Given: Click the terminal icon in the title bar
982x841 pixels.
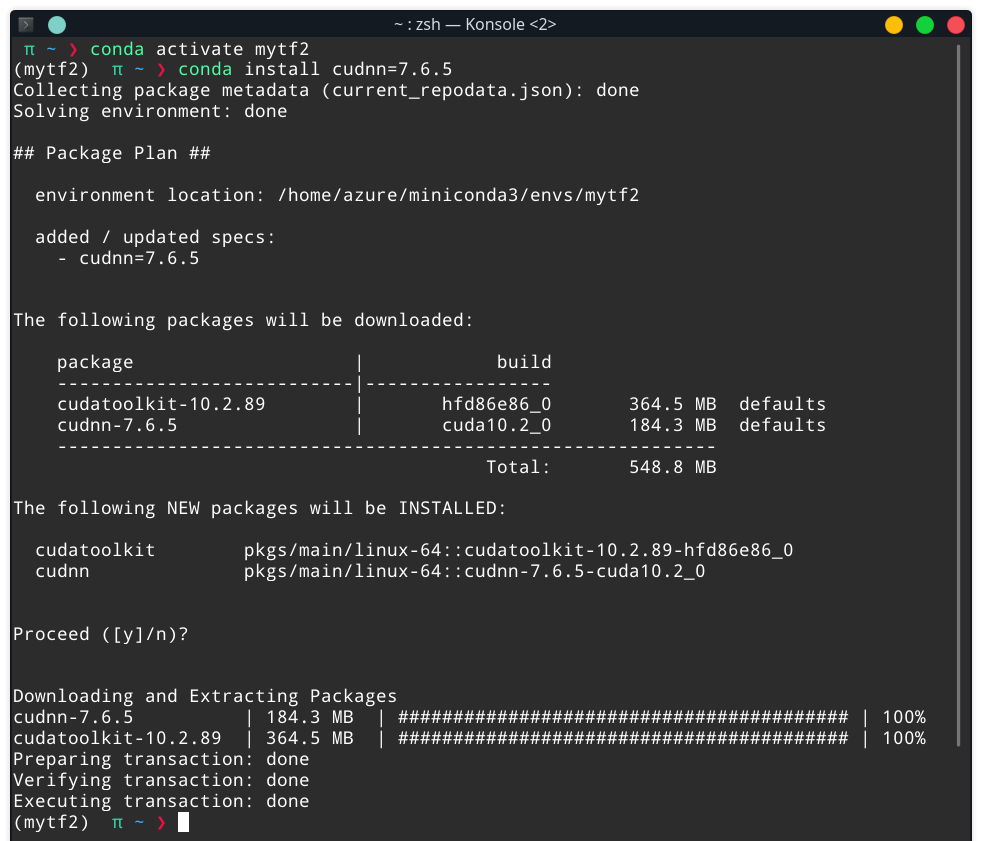Looking at the screenshot, I should click(x=26, y=24).
